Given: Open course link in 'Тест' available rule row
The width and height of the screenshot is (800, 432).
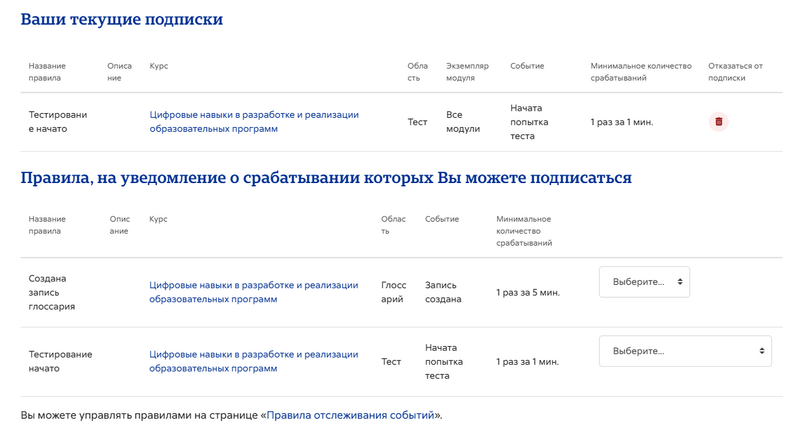Looking at the screenshot, I should pyautogui.click(x=254, y=362).
